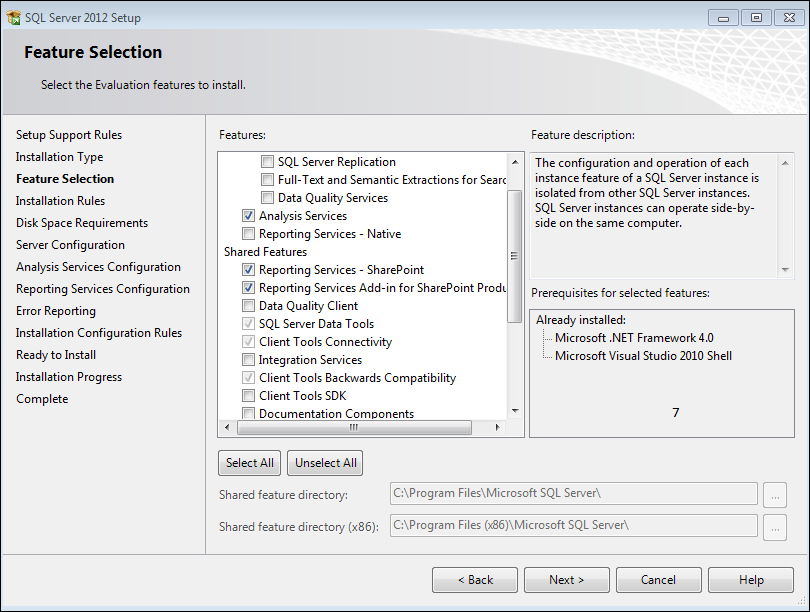Click the Select All button
810x612 pixels.
(250, 463)
